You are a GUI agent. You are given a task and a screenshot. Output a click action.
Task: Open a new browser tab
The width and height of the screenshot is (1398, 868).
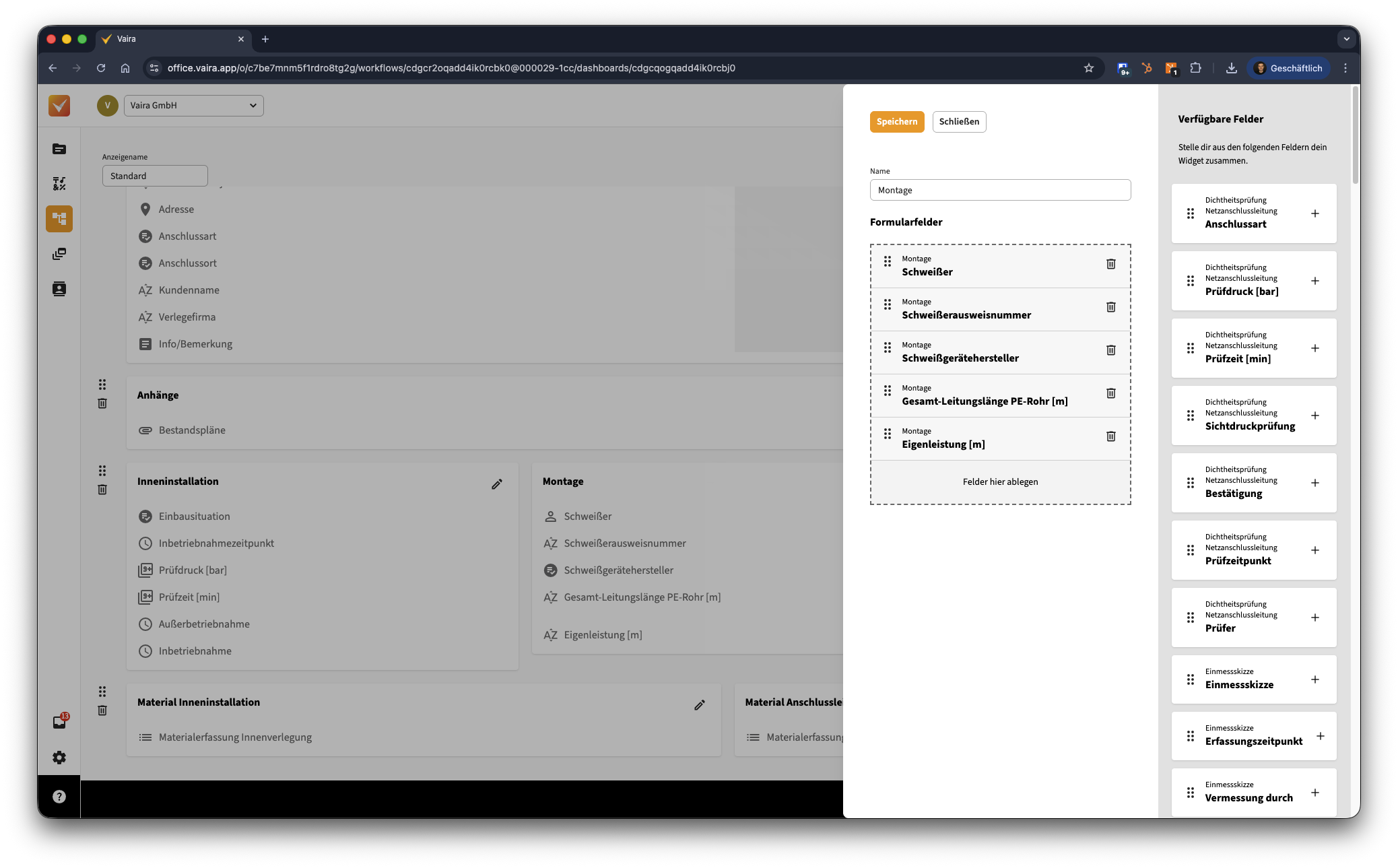click(265, 39)
